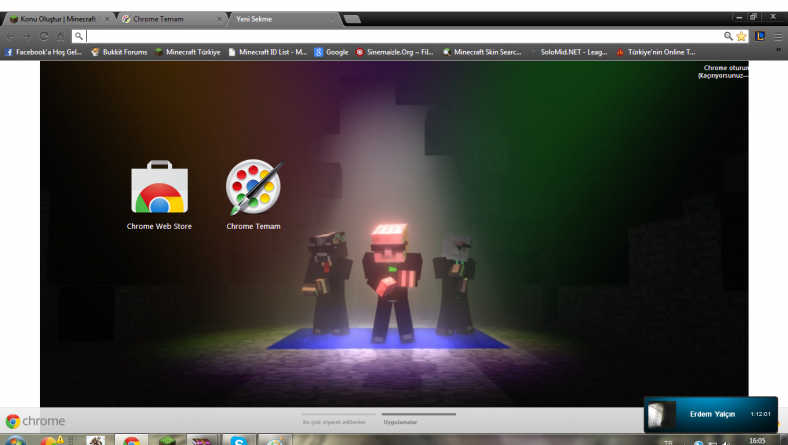Screen dimensions: 788x445
Task: Open the Minecraft ID List bookmark
Action: pyautogui.click(x=267, y=52)
